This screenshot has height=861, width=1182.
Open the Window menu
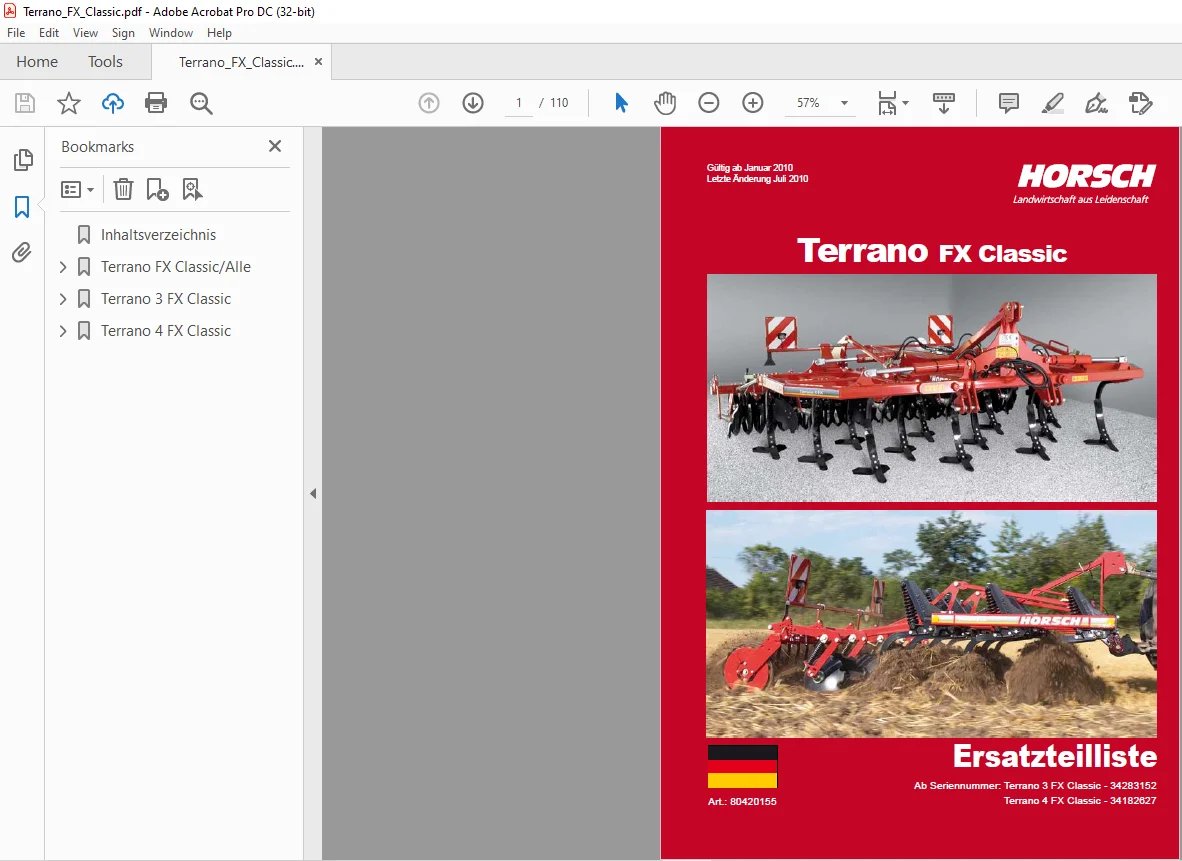[170, 33]
